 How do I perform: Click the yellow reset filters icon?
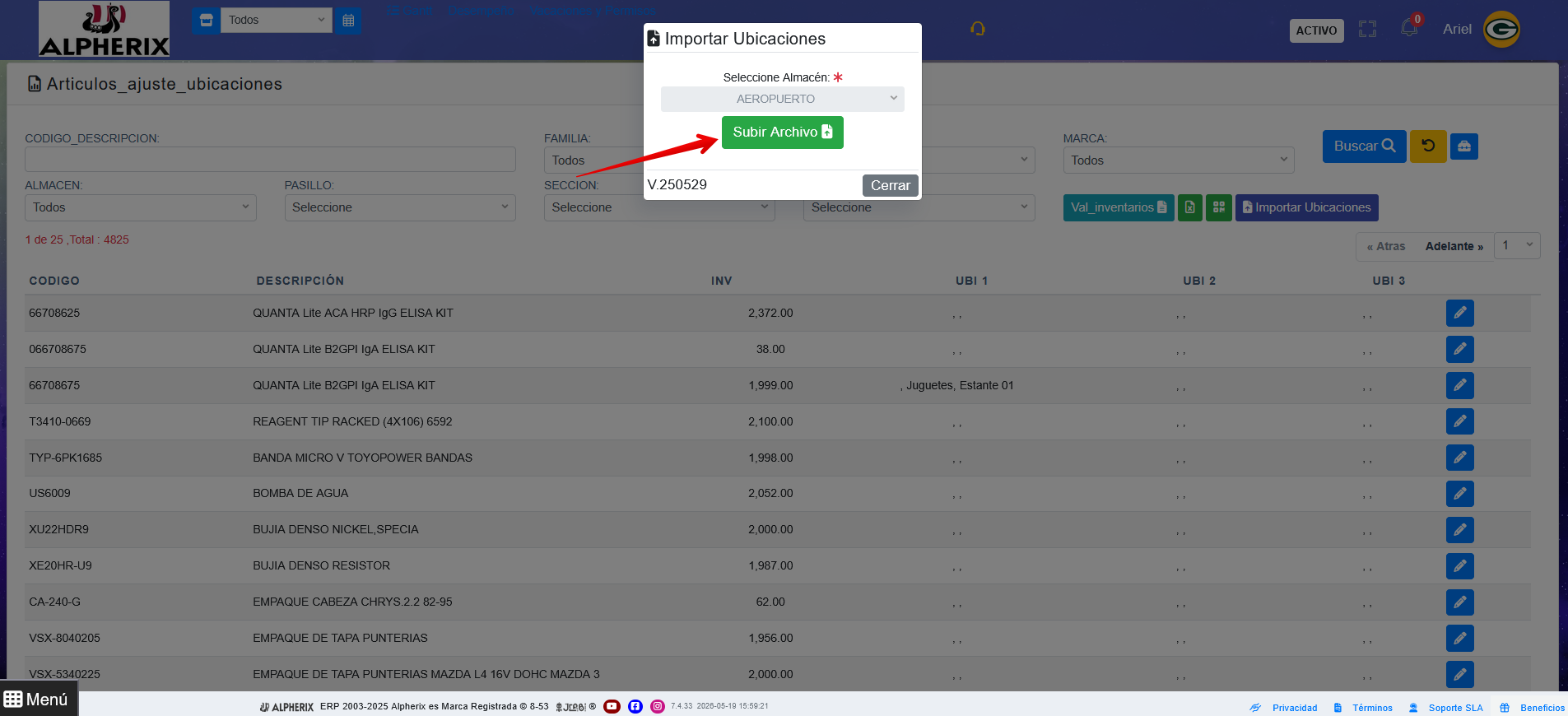coord(1428,146)
